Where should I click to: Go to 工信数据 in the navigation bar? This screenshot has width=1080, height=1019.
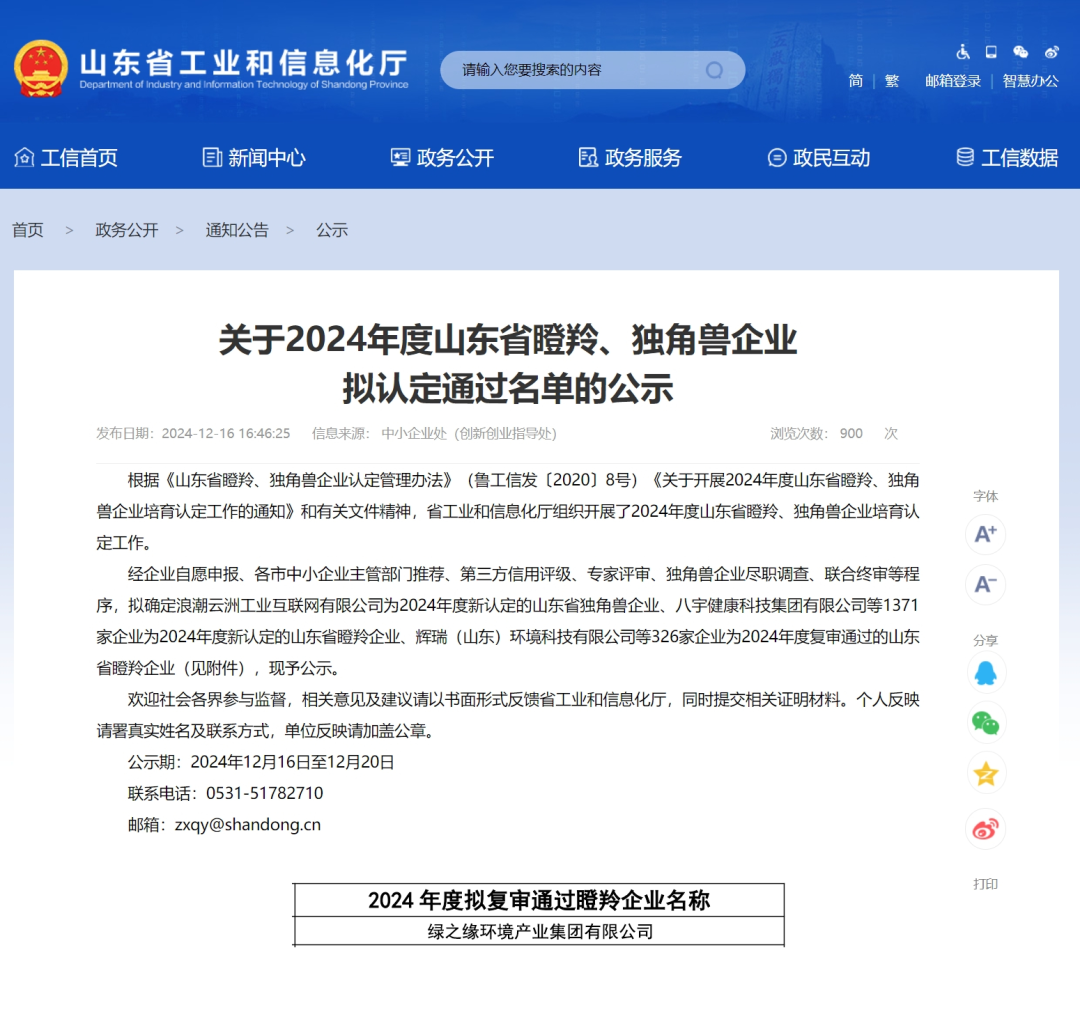tap(1007, 158)
